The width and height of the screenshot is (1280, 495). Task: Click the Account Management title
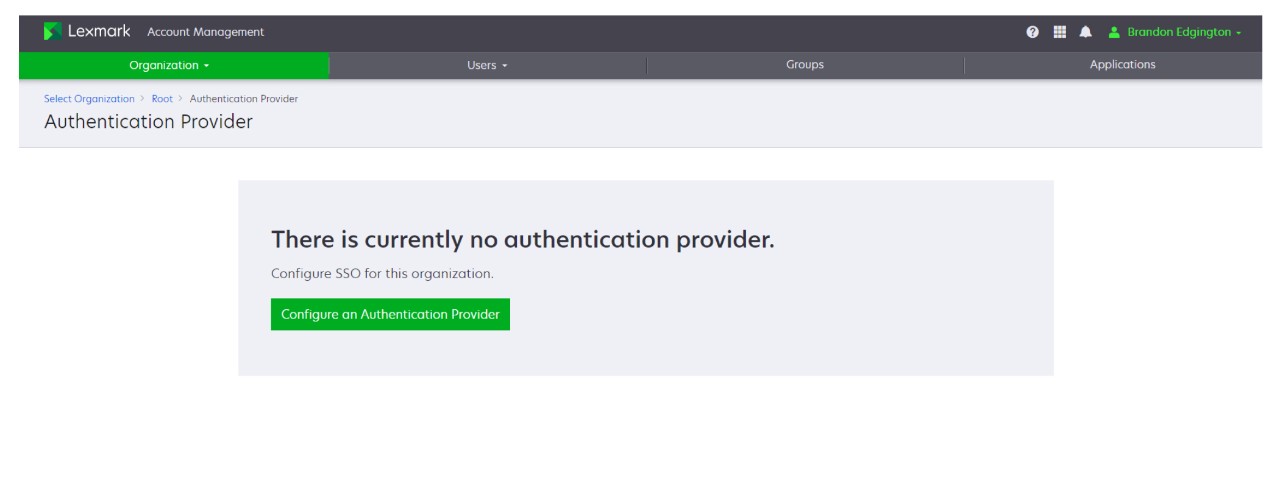[205, 32]
